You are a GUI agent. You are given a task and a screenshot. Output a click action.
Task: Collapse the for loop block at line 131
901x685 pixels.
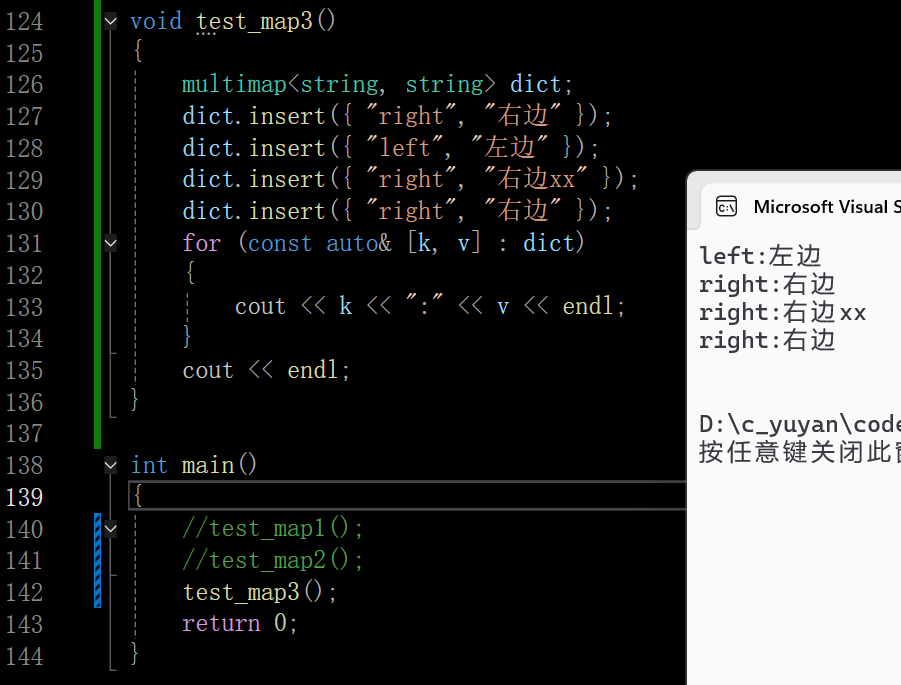click(110, 243)
